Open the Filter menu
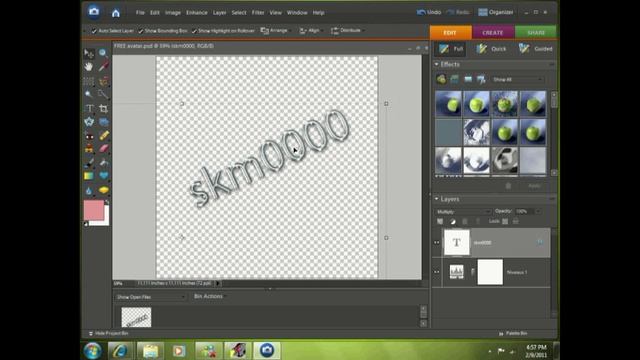The image size is (640, 360). 258,13
